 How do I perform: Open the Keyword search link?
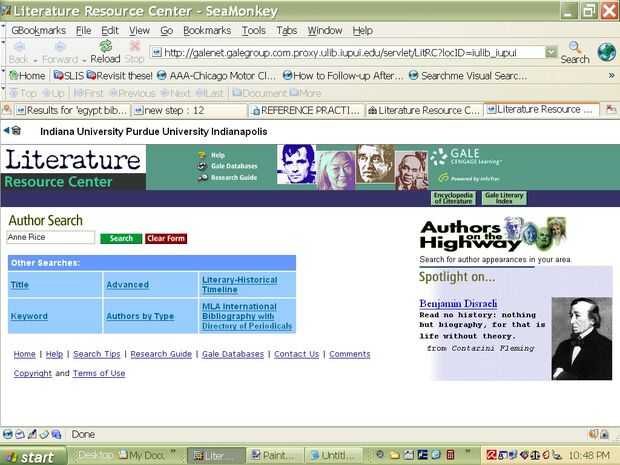[x=29, y=316]
